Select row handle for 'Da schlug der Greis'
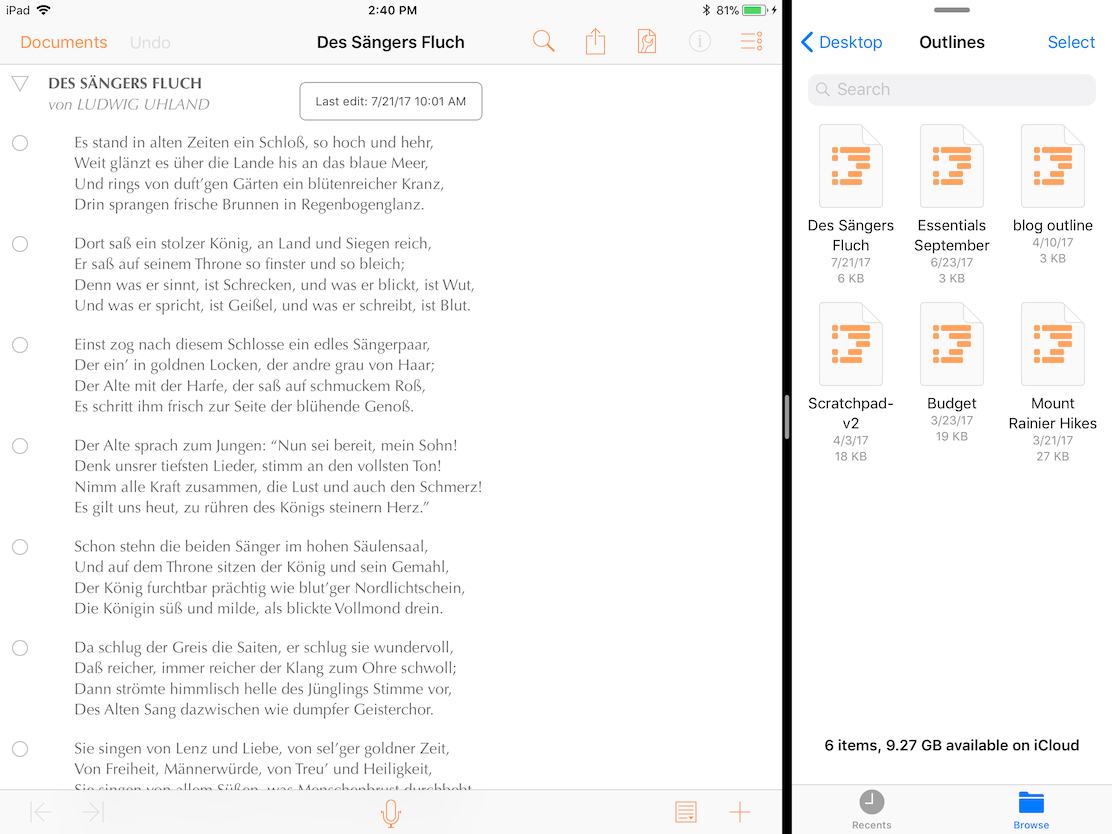Screen dimensions: 1112x834 [20, 648]
